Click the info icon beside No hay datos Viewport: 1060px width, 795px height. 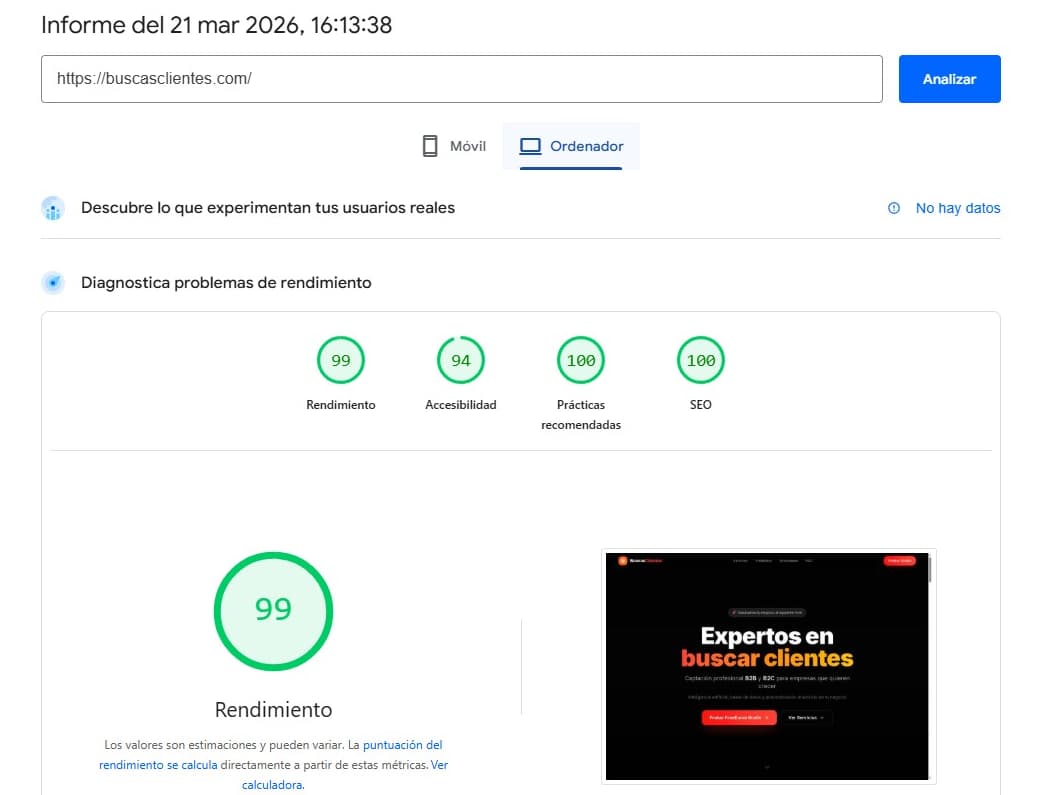click(x=894, y=208)
